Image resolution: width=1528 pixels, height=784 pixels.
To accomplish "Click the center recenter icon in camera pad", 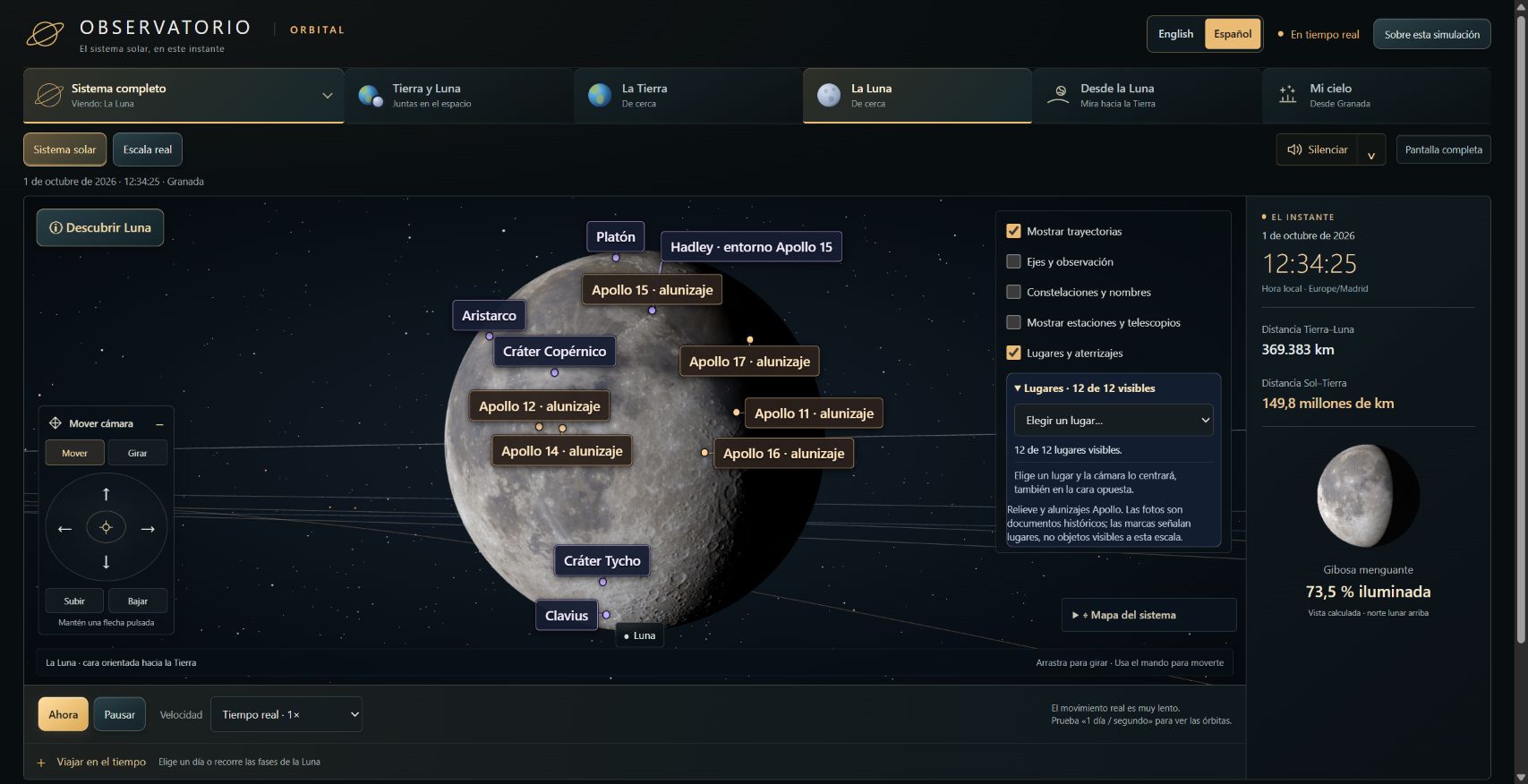I will pyautogui.click(x=106, y=528).
